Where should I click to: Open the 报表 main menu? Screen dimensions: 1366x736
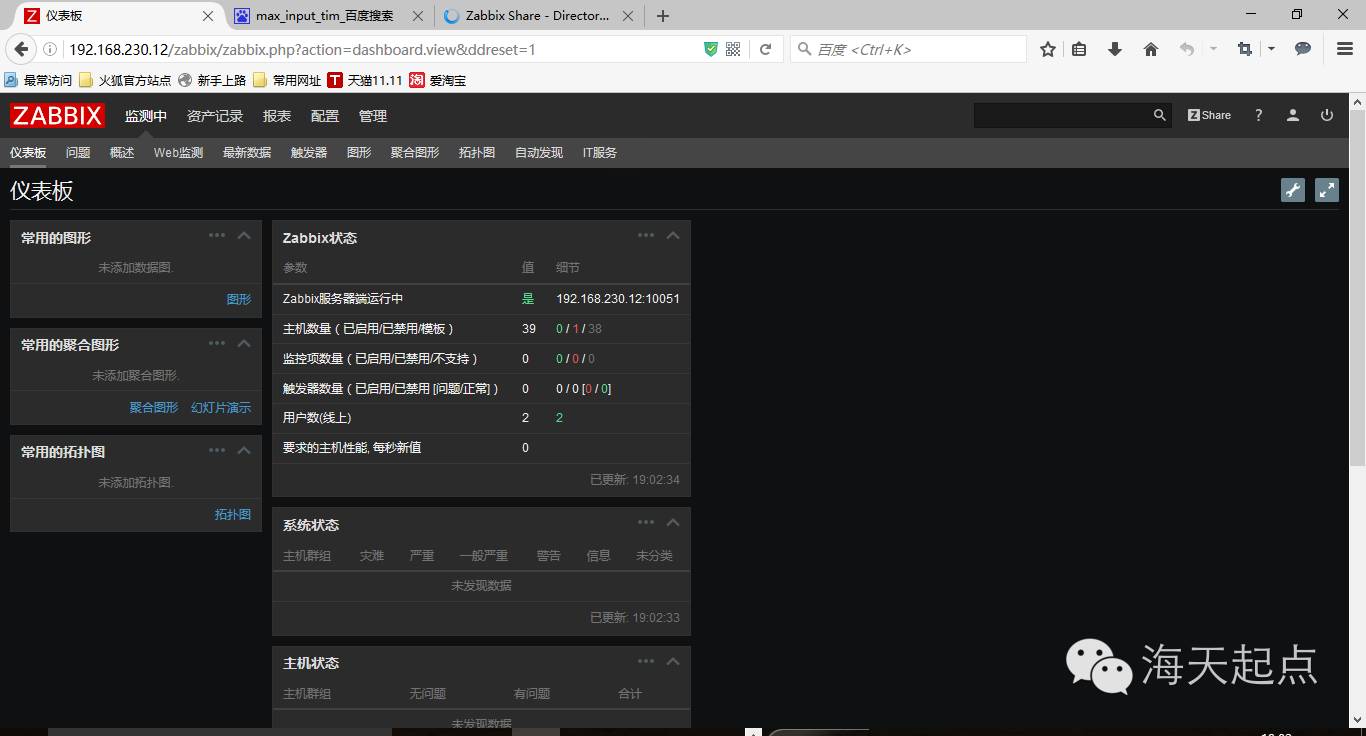277,116
